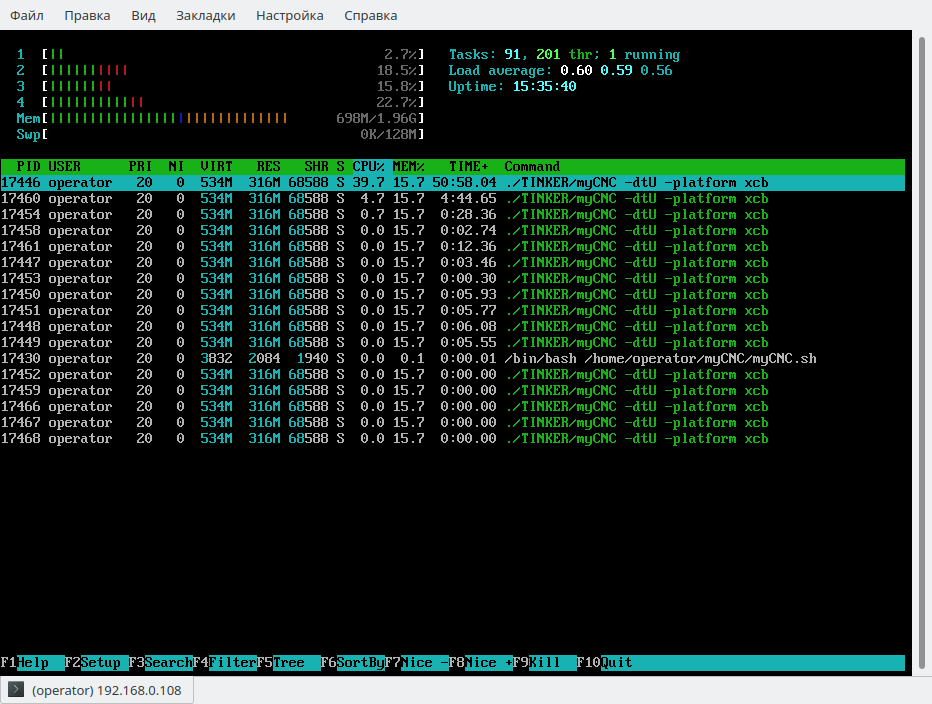
Task: Click the terminal icon on the session tab
Action: point(16,691)
